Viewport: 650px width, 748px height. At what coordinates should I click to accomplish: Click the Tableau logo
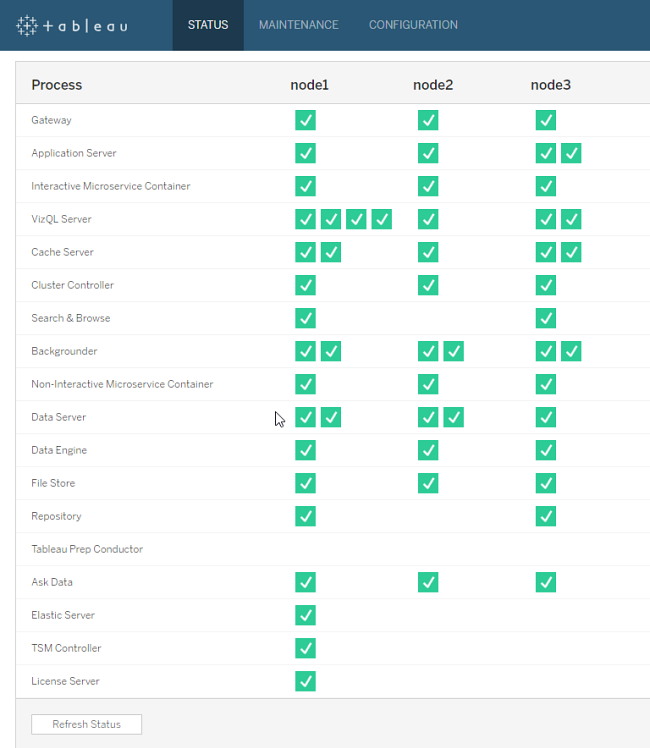click(x=72, y=25)
